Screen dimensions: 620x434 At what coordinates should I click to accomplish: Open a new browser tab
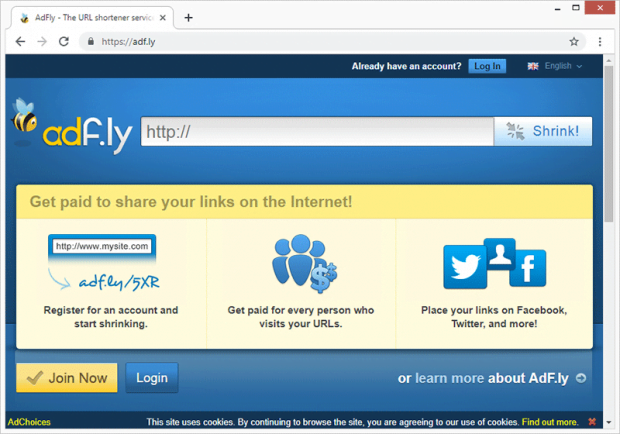(x=189, y=18)
